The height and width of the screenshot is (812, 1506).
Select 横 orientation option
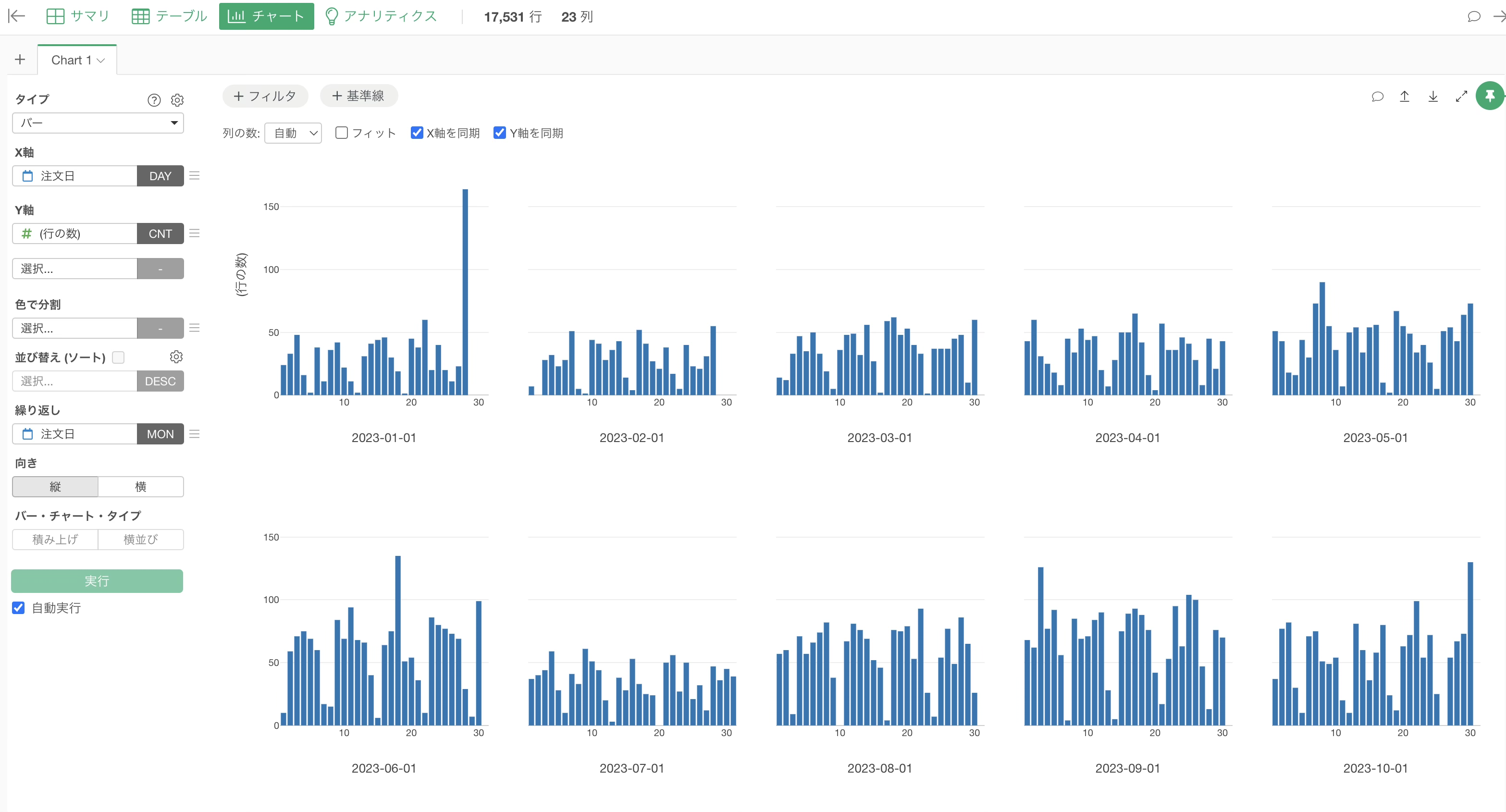pos(140,486)
